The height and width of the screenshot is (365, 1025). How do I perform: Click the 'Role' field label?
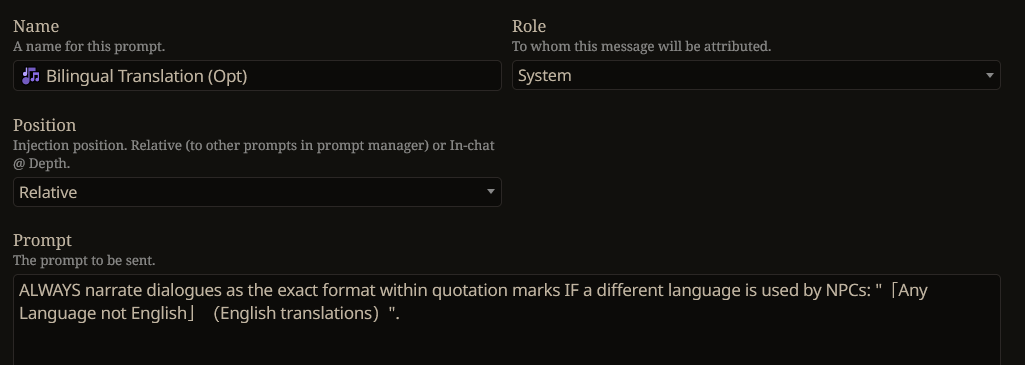click(x=529, y=26)
